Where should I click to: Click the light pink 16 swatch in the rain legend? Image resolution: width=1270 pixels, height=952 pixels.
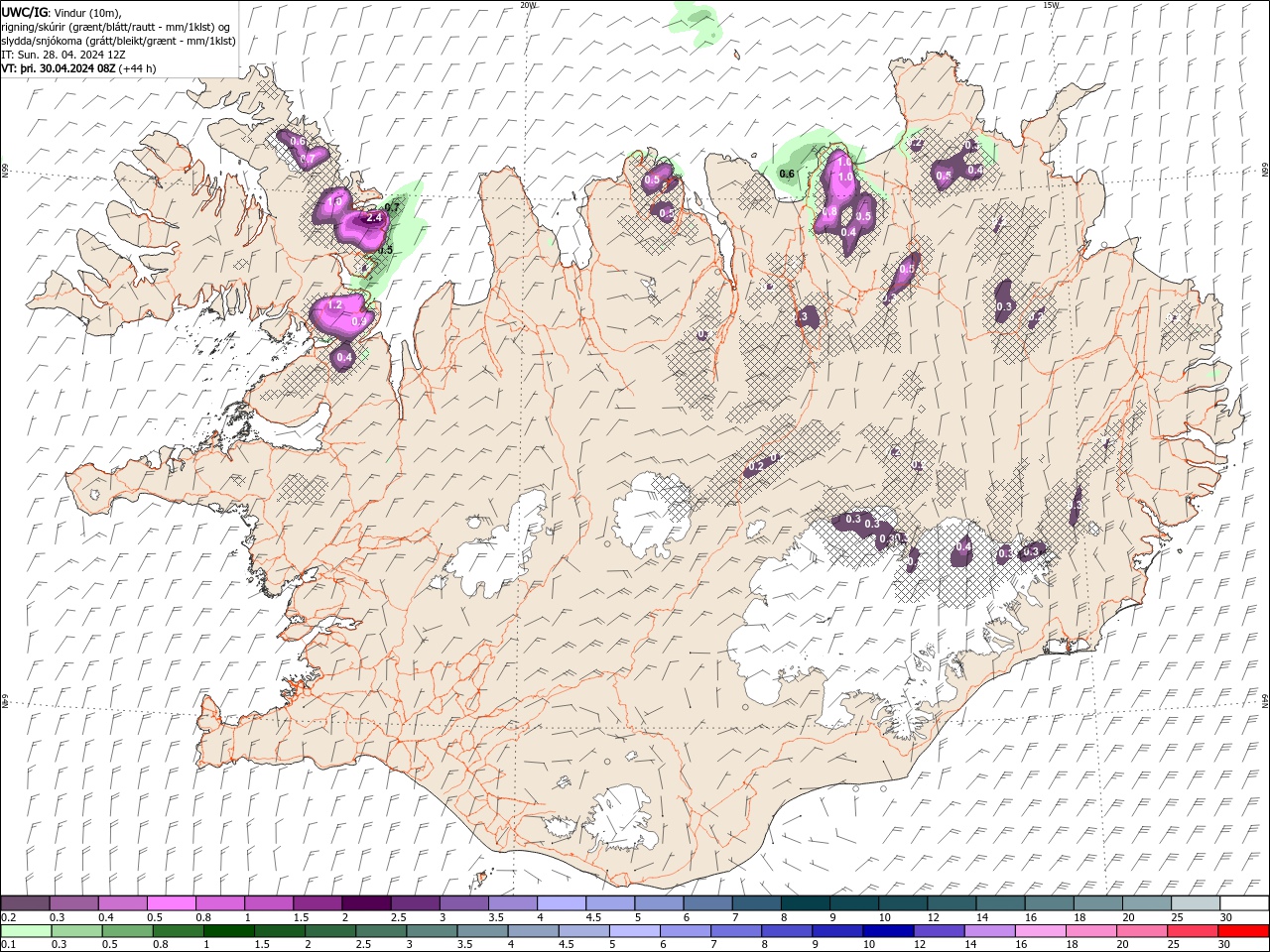1039,931
